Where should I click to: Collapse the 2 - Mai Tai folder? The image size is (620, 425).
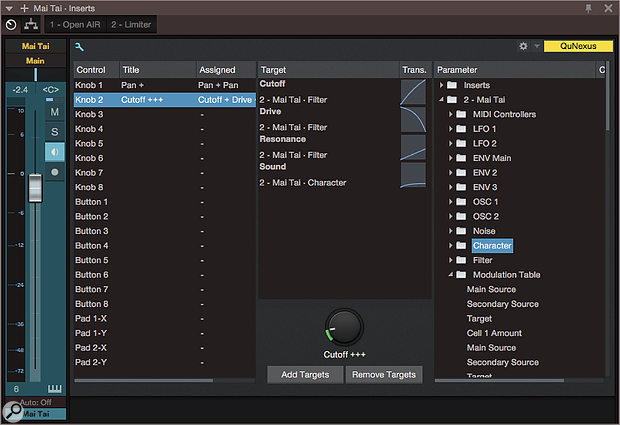[441, 100]
